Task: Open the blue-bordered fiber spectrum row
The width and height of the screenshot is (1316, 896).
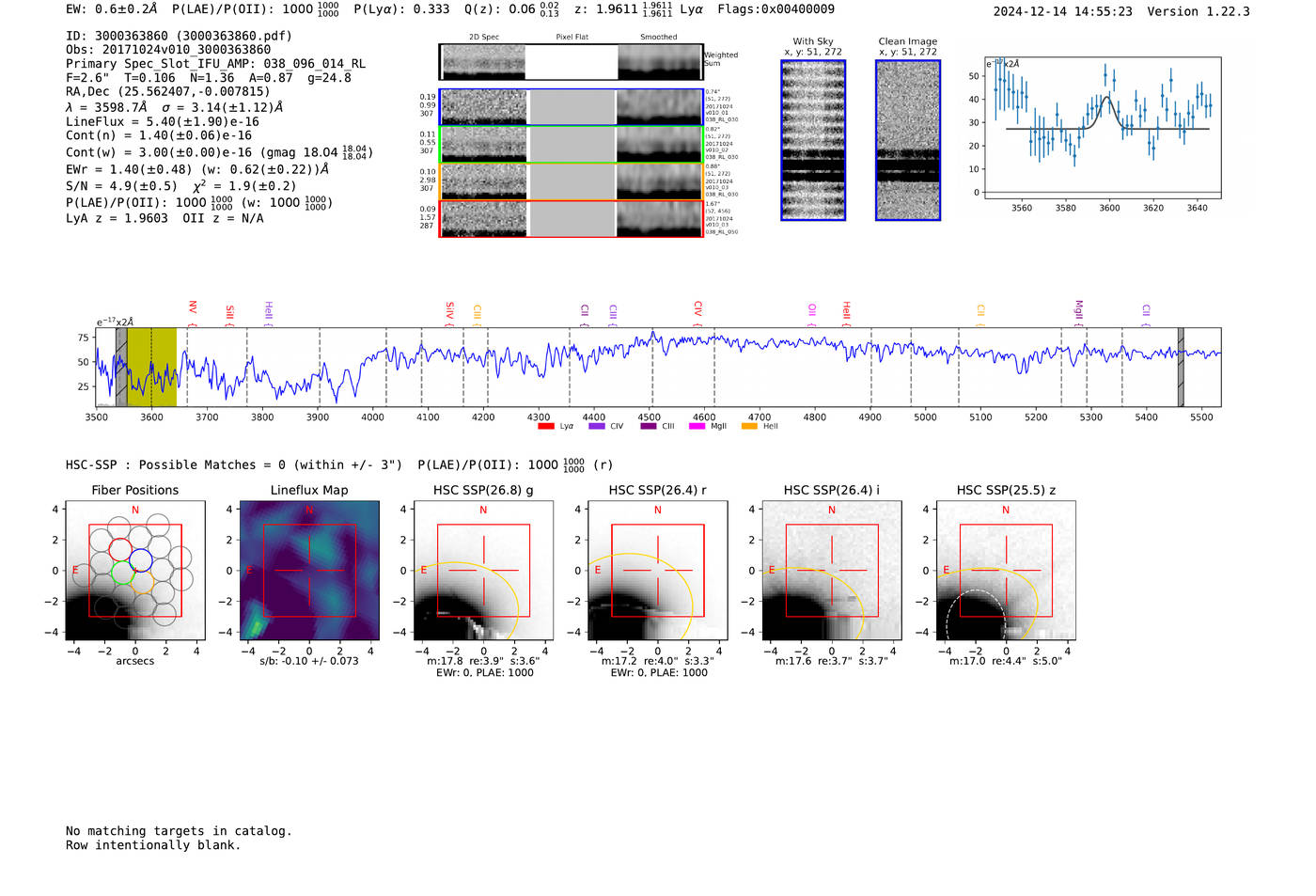Action: click(x=572, y=107)
